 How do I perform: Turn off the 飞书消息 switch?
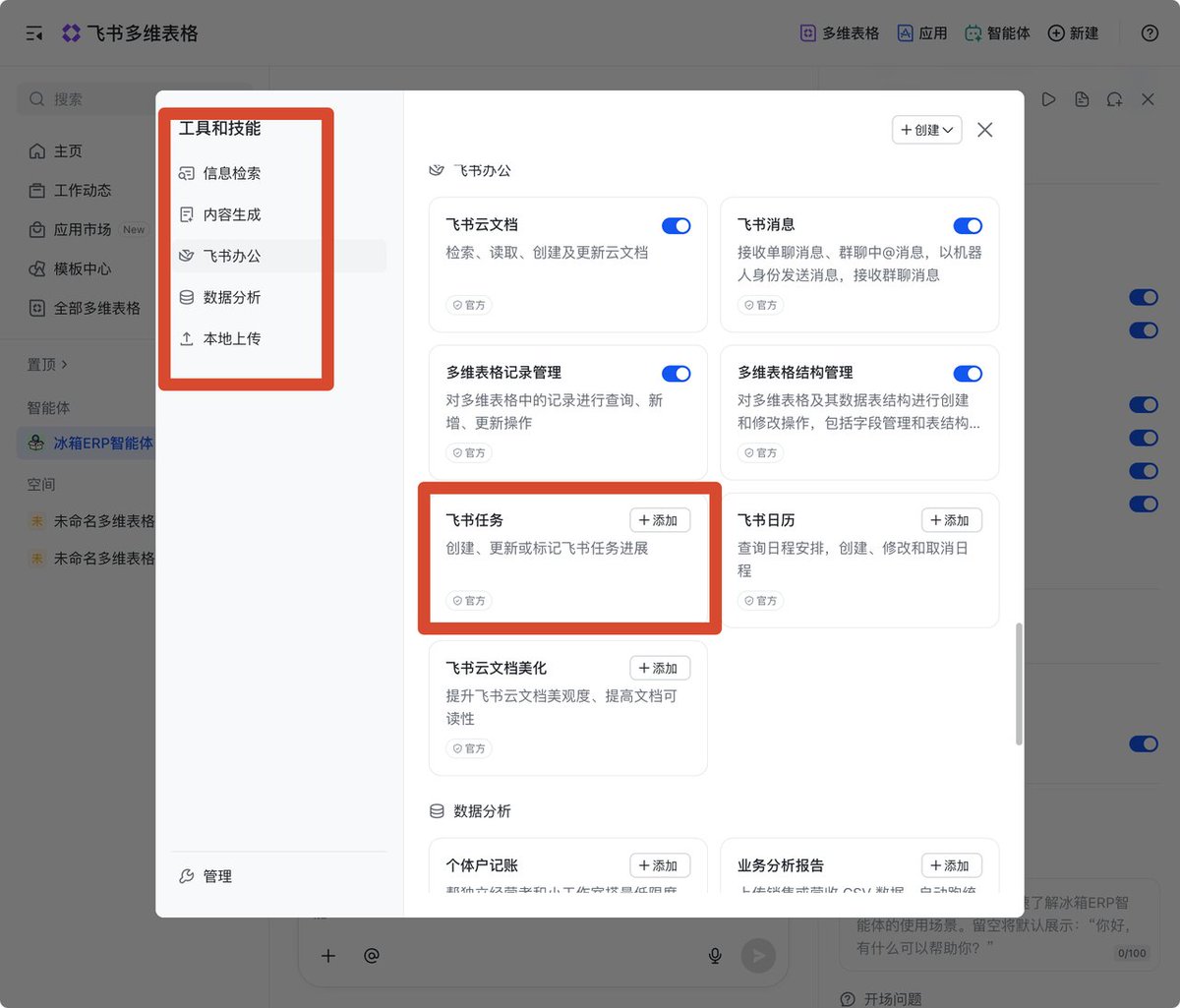(968, 225)
